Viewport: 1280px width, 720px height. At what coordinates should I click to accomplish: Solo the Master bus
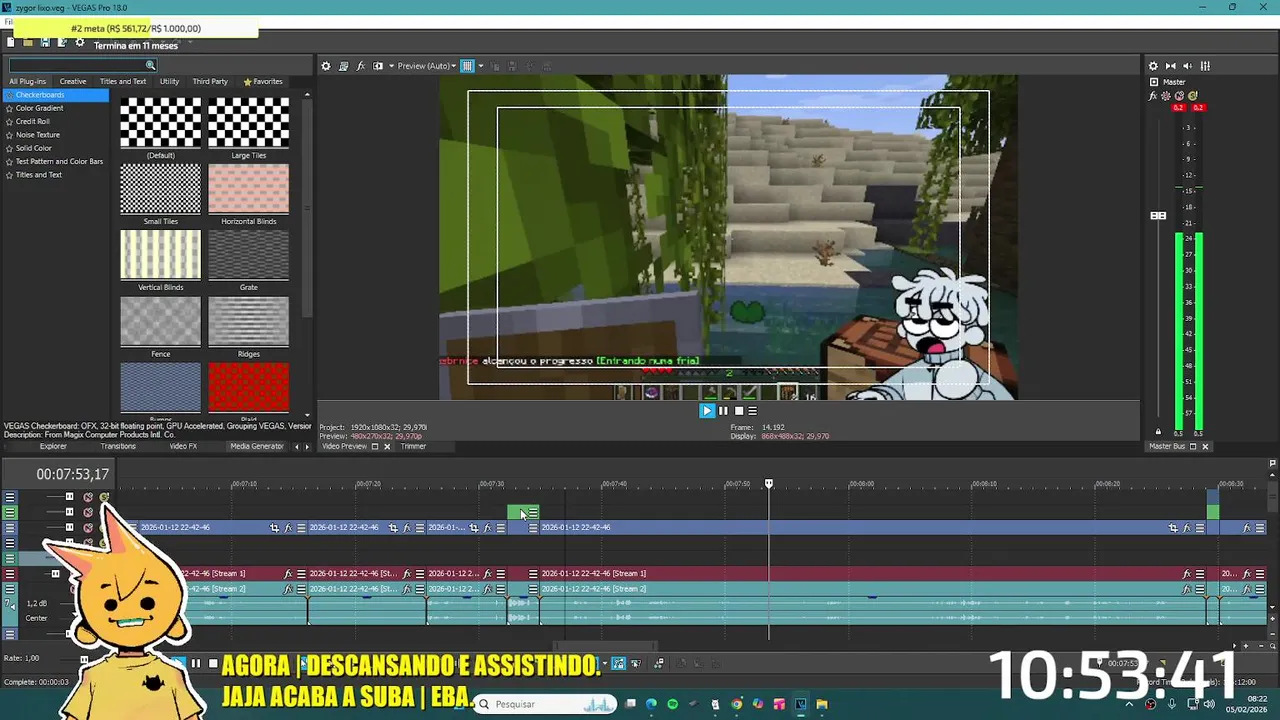tap(1193, 96)
